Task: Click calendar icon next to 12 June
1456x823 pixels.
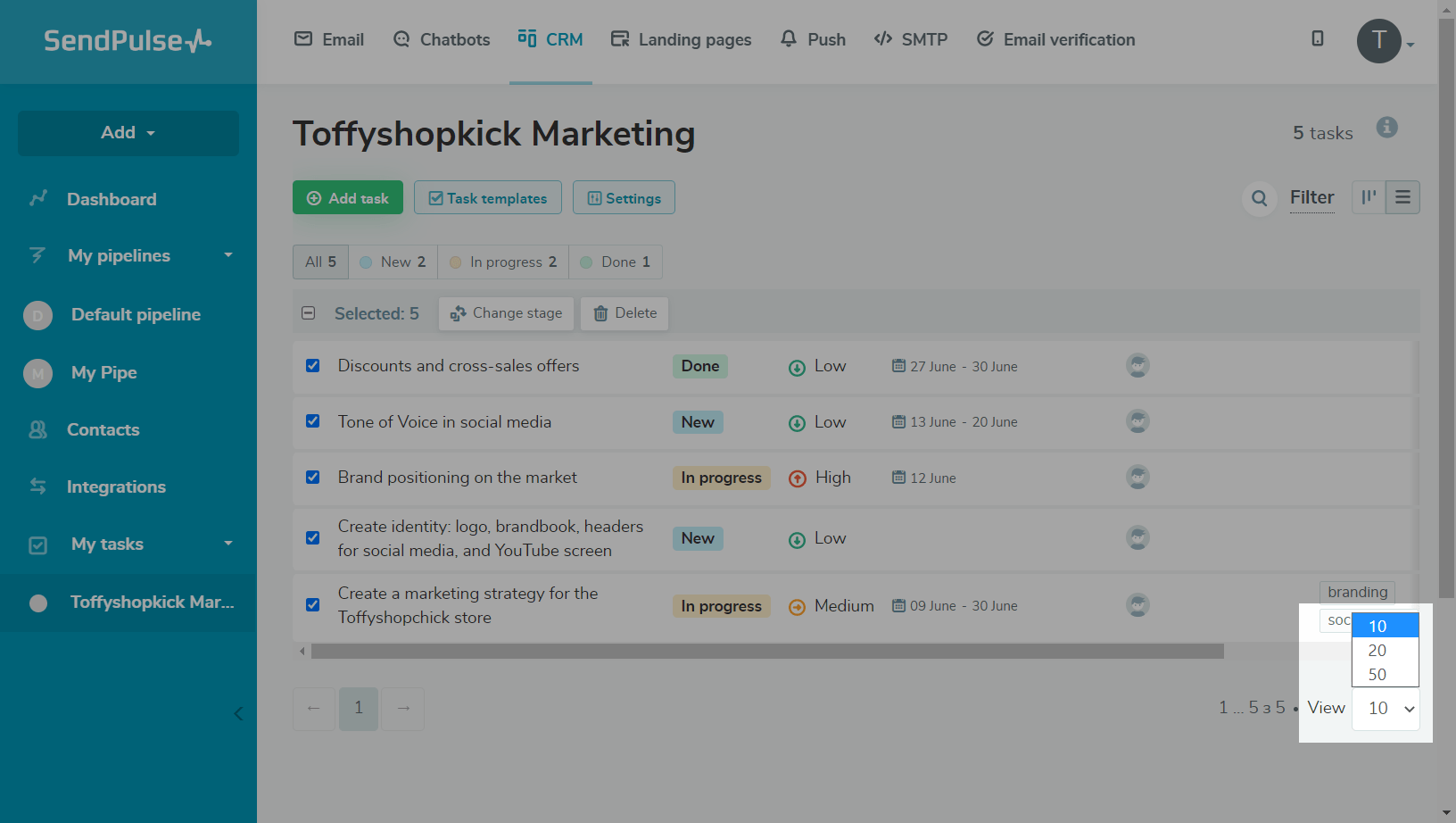Action: tap(898, 477)
